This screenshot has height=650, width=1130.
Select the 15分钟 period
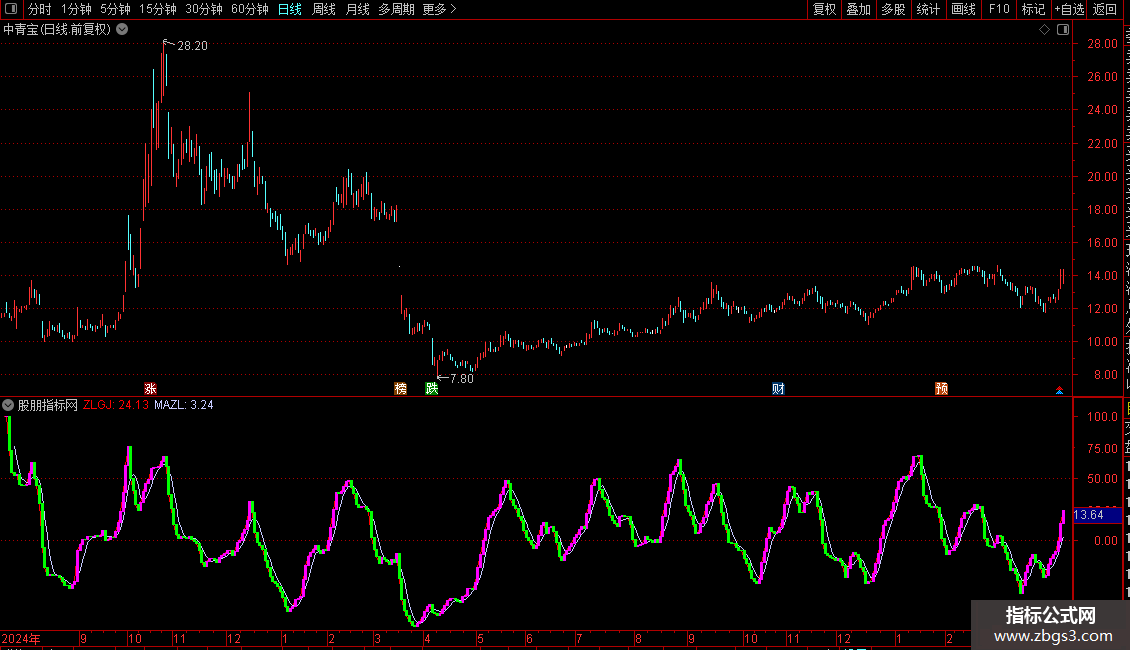(x=158, y=9)
